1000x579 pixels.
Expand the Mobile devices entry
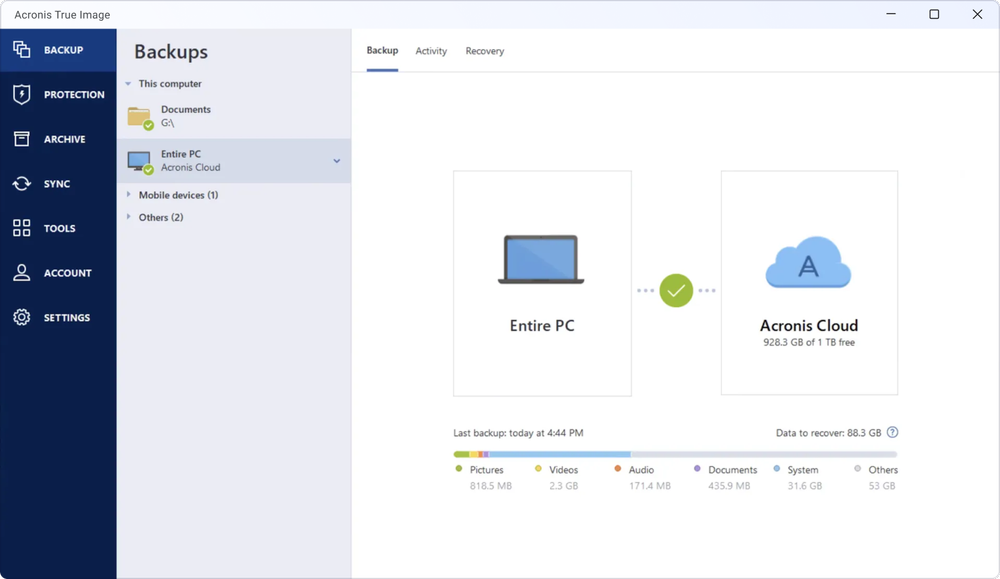129,195
